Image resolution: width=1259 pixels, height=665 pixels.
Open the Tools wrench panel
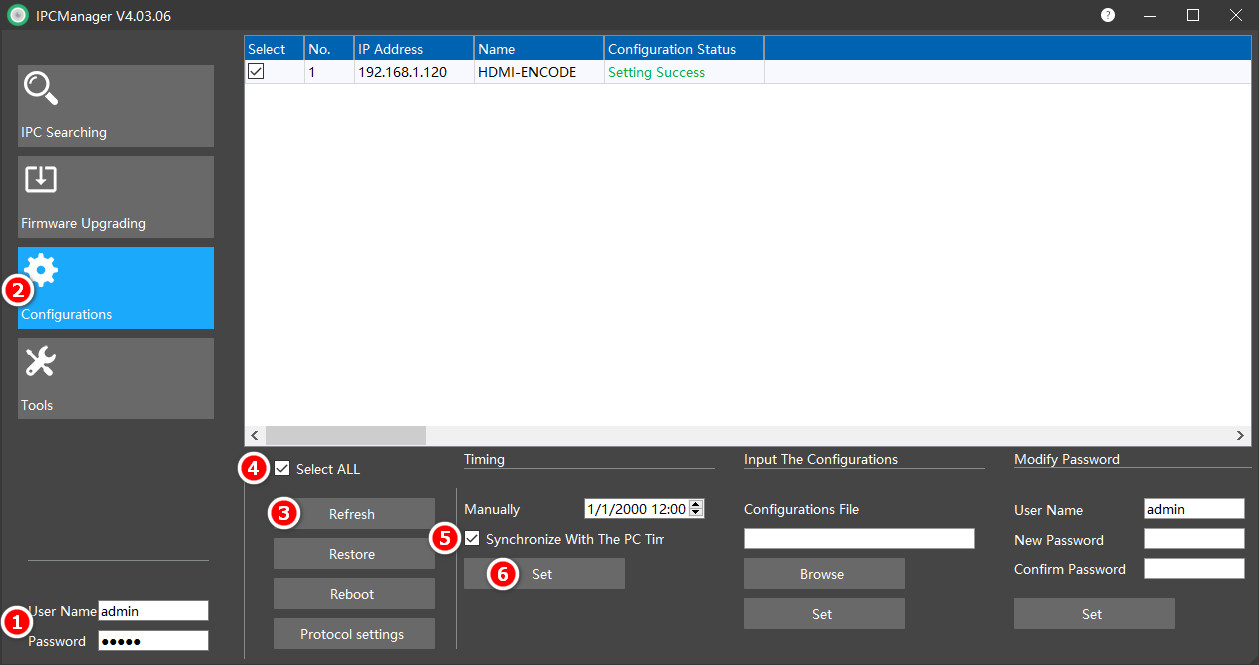(116, 378)
